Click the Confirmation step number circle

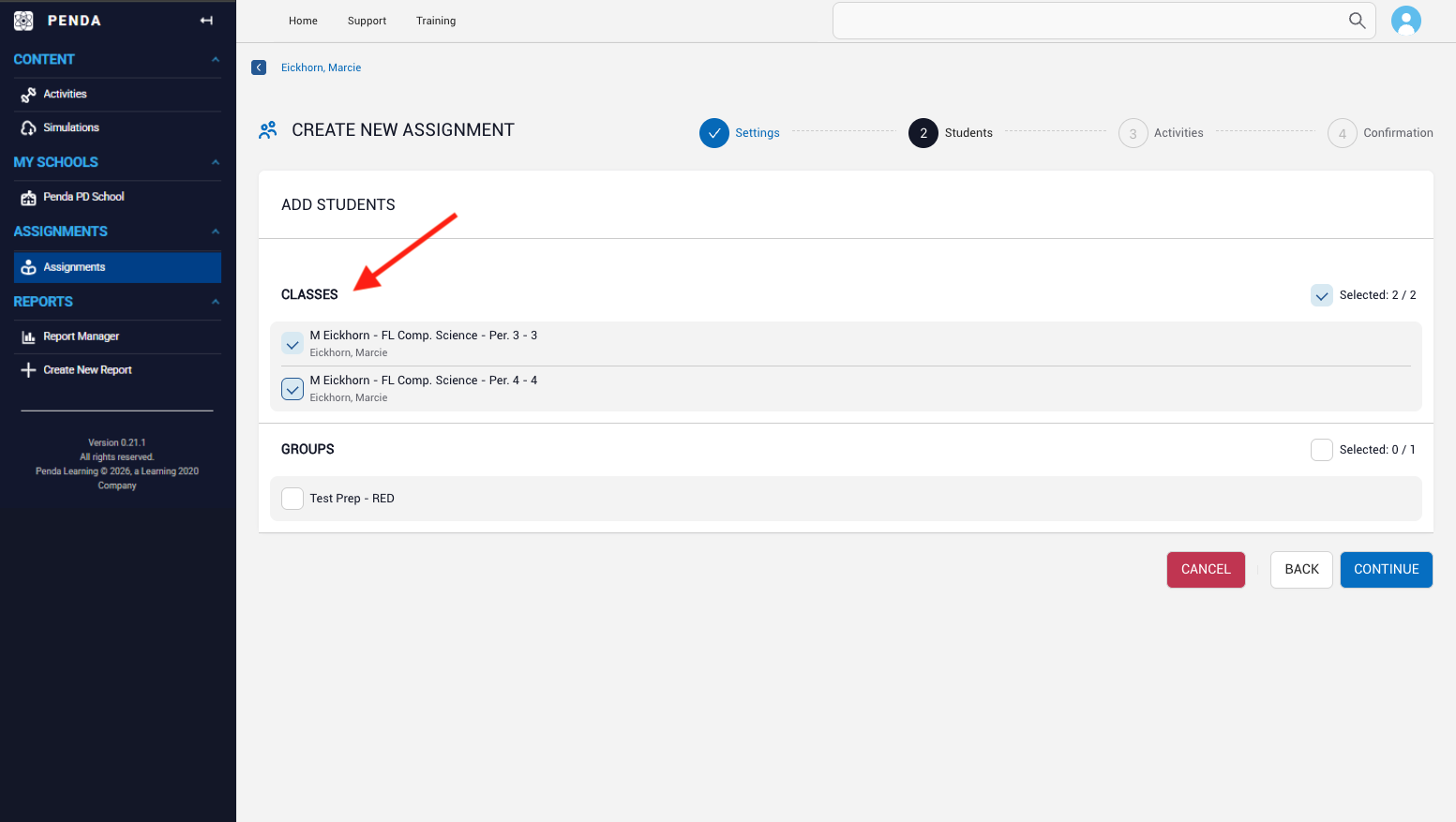pos(1342,133)
